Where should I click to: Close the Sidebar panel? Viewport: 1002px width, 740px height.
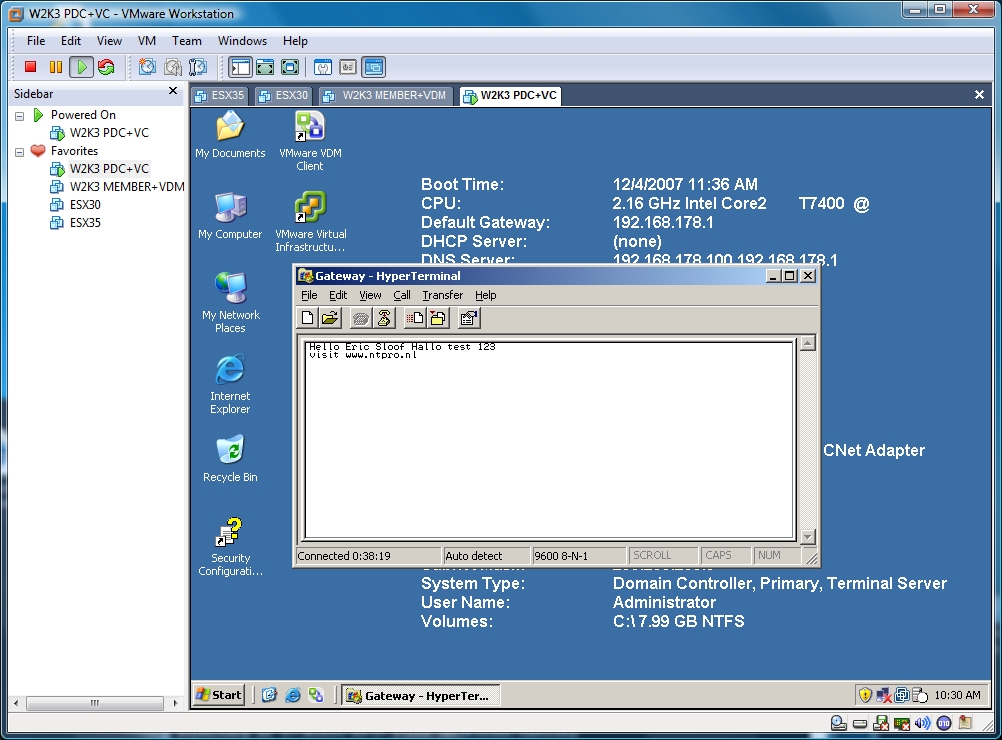click(x=173, y=91)
